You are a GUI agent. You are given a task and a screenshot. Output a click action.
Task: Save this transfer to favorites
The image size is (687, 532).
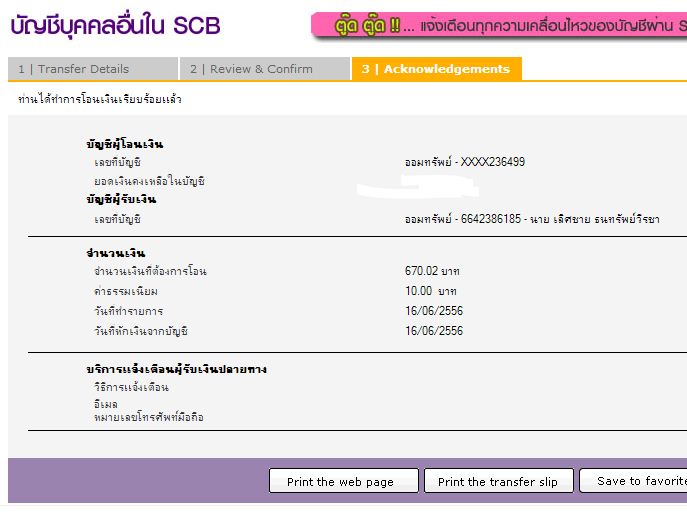pyautogui.click(x=634, y=481)
